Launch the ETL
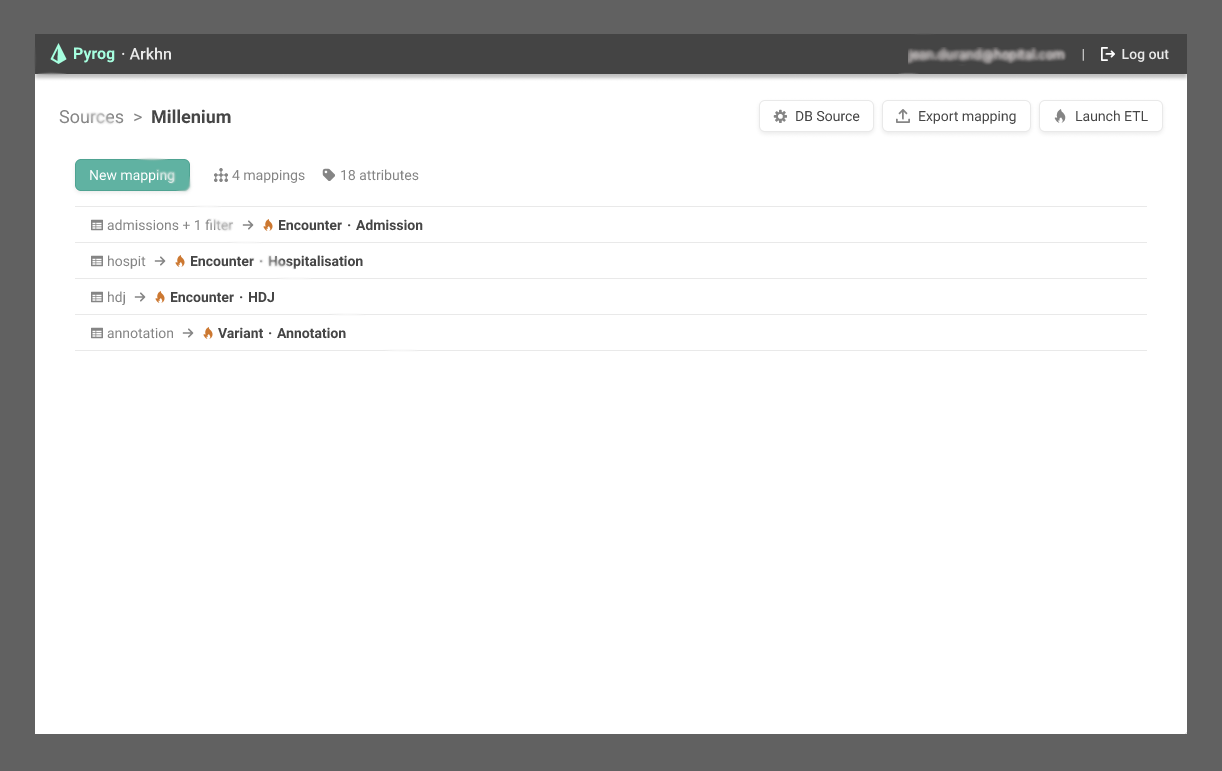This screenshot has width=1222, height=771. coord(1101,116)
